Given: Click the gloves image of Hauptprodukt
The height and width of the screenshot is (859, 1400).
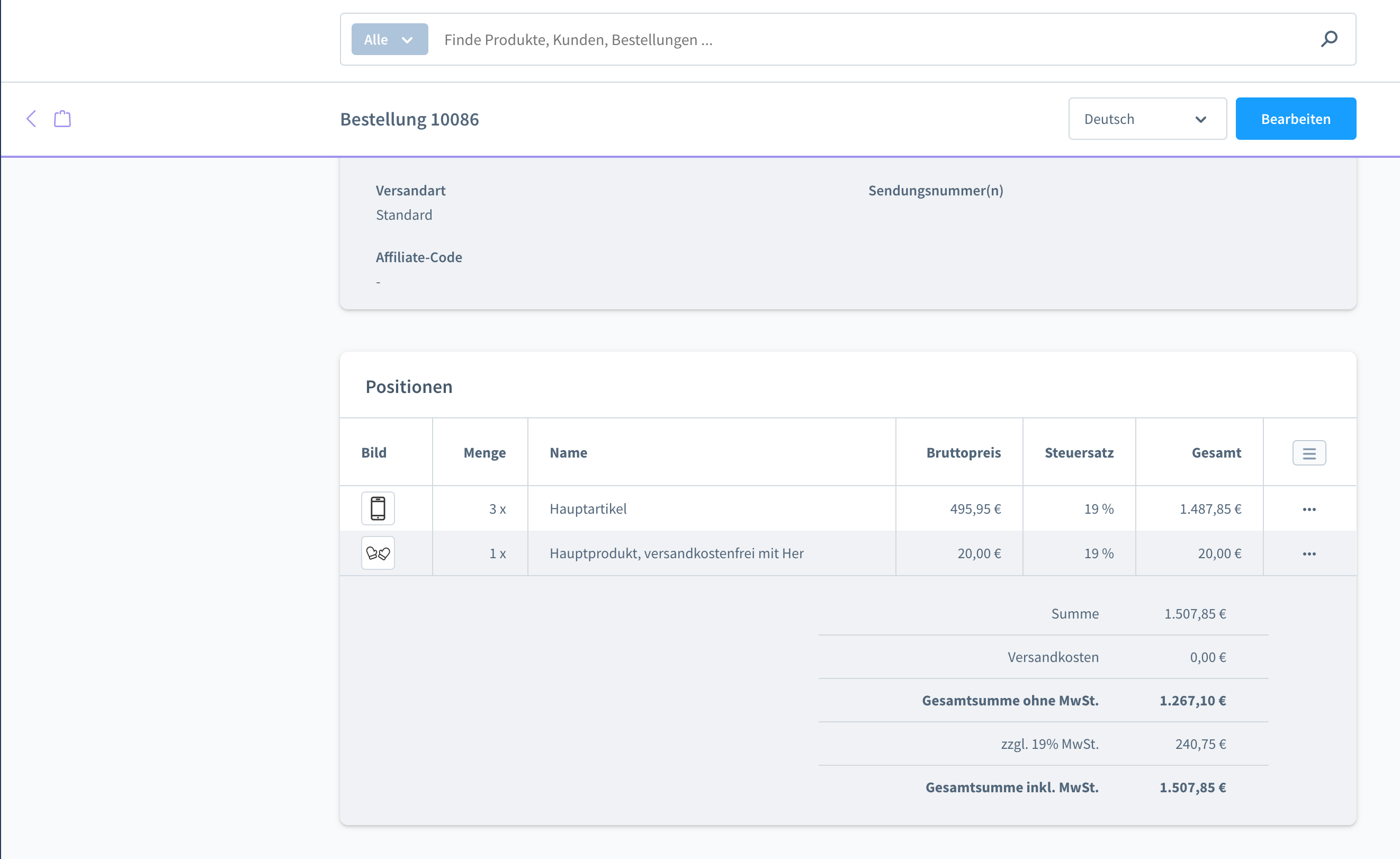Looking at the screenshot, I should 378,553.
